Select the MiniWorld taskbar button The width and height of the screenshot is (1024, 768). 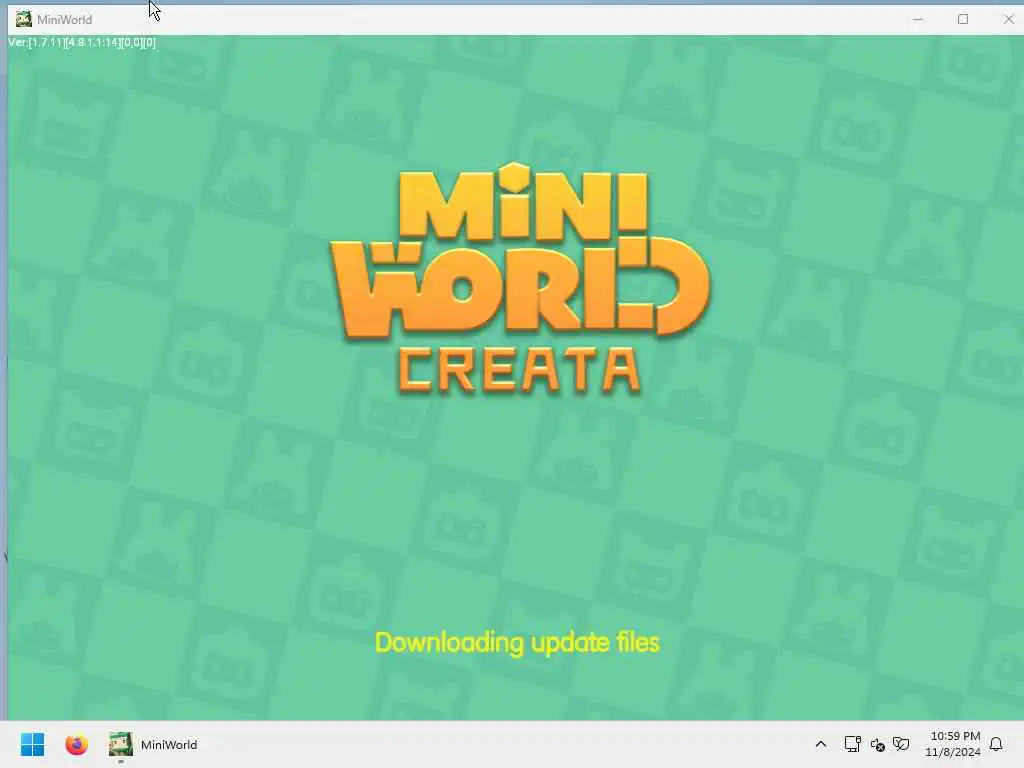click(x=153, y=744)
